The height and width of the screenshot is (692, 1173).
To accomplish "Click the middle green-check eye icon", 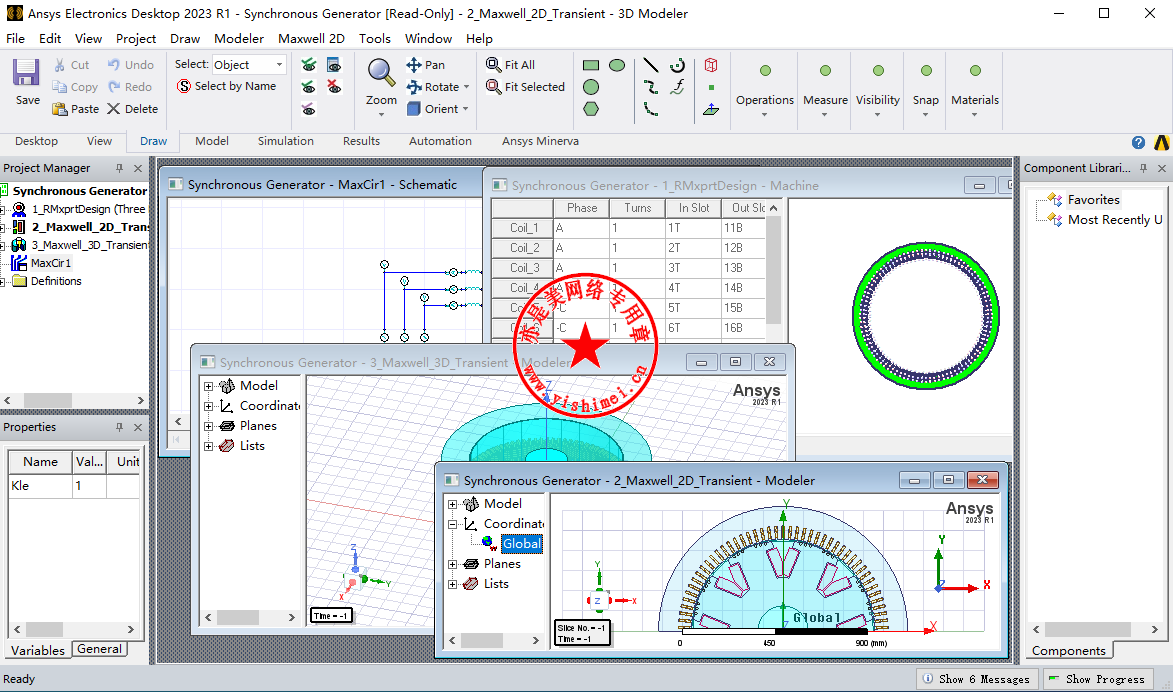I will [x=309, y=88].
